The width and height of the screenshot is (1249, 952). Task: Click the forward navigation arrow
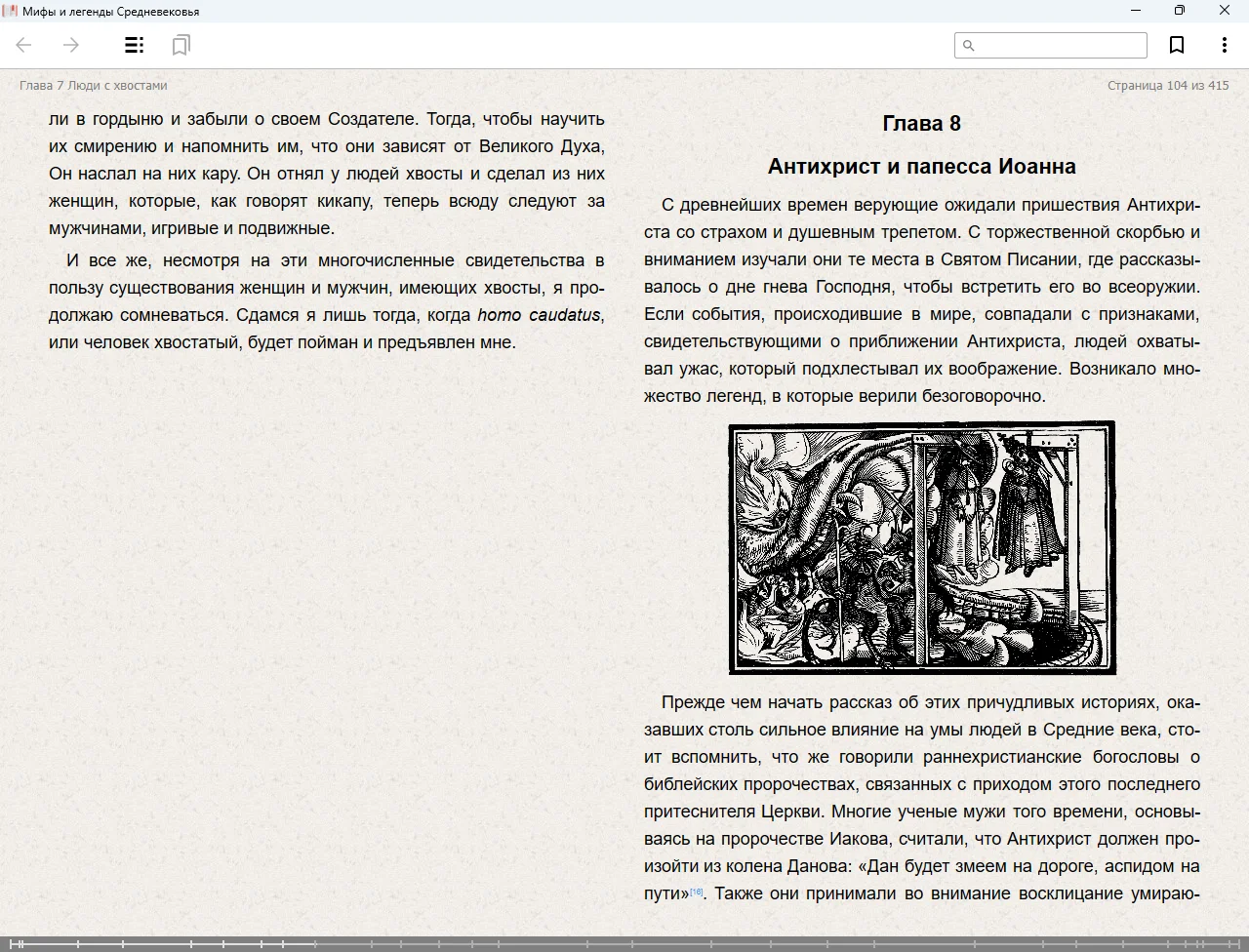coord(71,45)
